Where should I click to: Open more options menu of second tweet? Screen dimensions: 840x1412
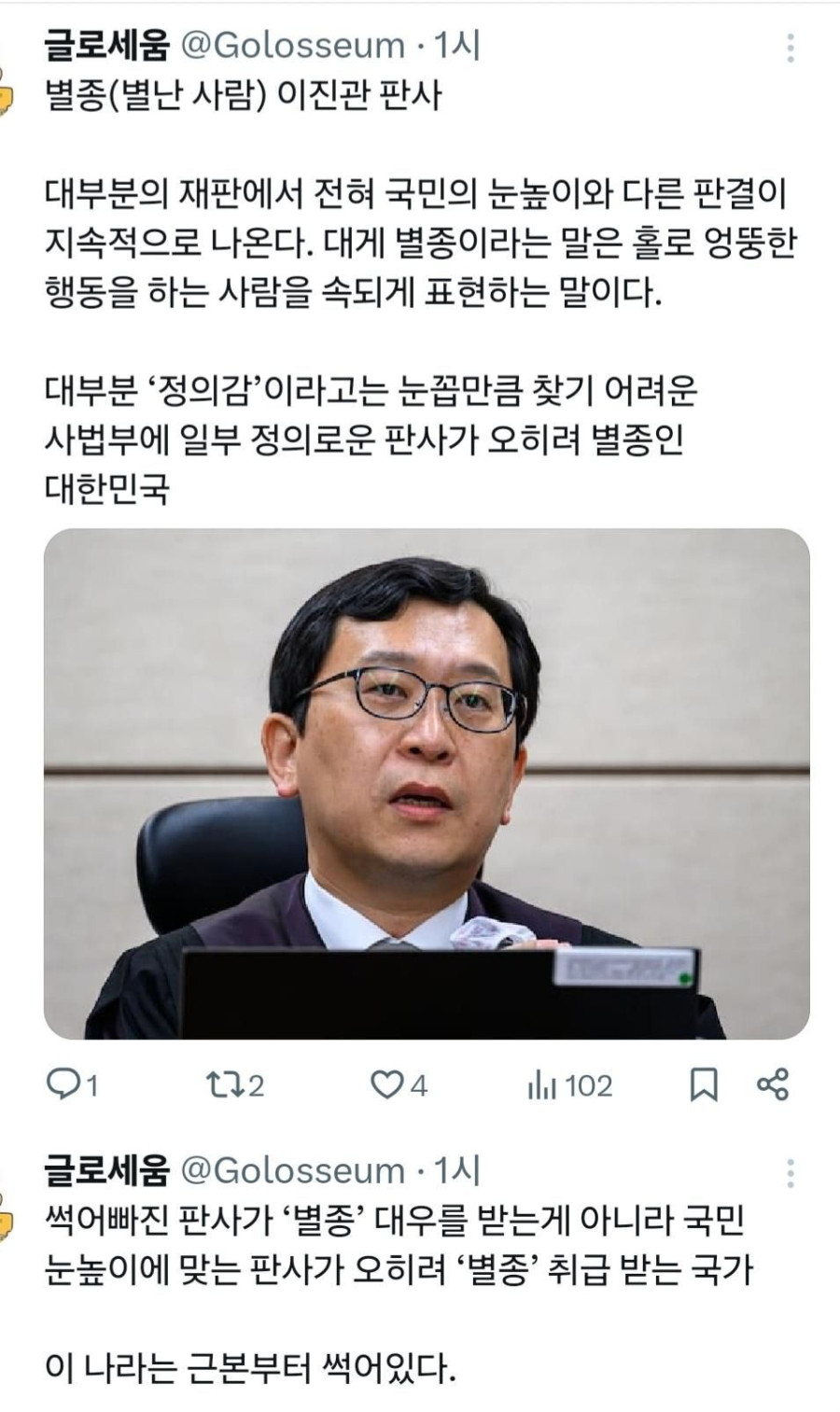coord(791,1173)
